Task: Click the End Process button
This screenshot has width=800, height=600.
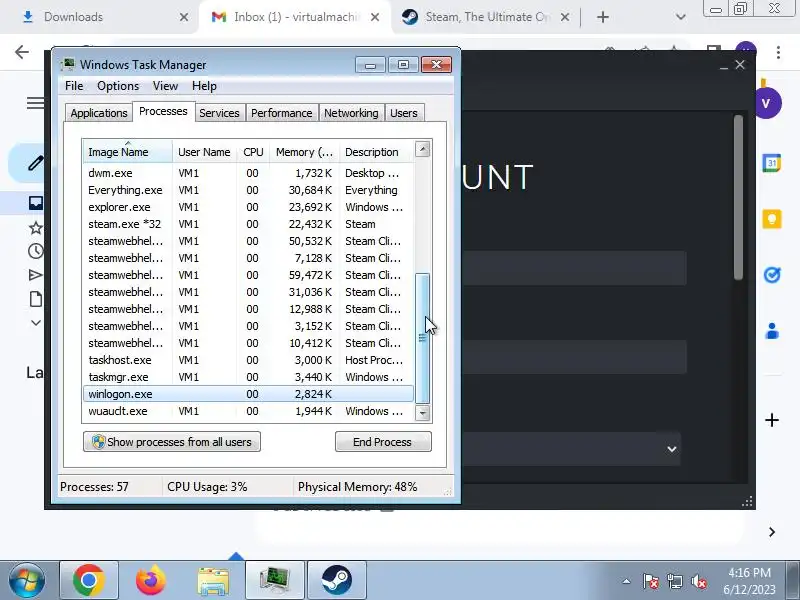Action: (383, 442)
